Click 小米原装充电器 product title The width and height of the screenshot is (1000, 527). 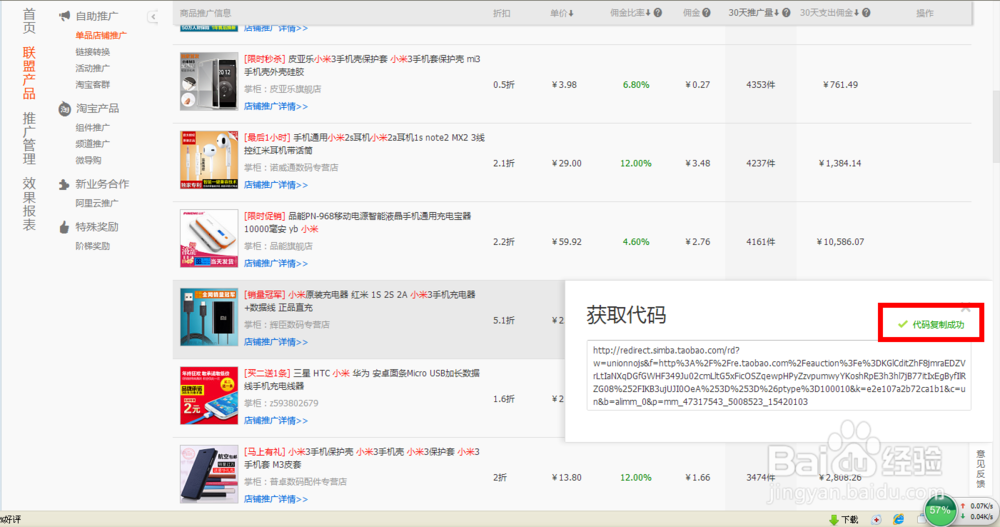360,301
